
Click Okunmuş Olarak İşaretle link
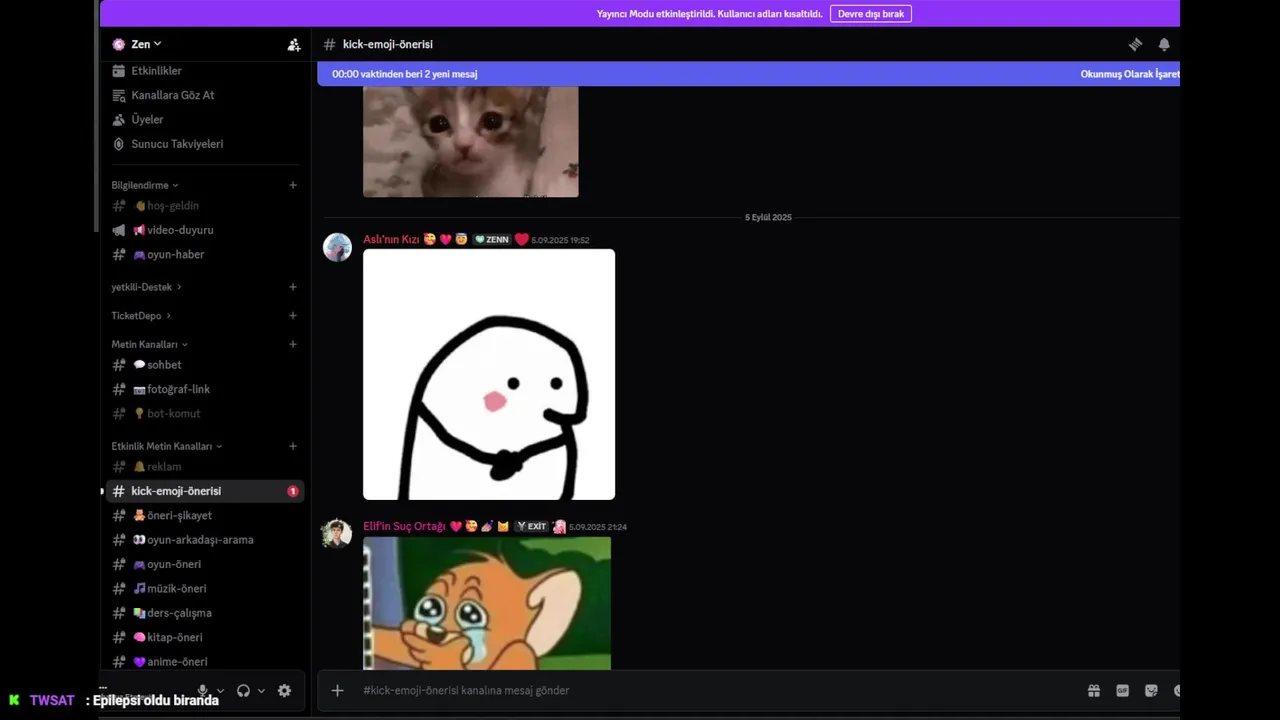point(1130,74)
